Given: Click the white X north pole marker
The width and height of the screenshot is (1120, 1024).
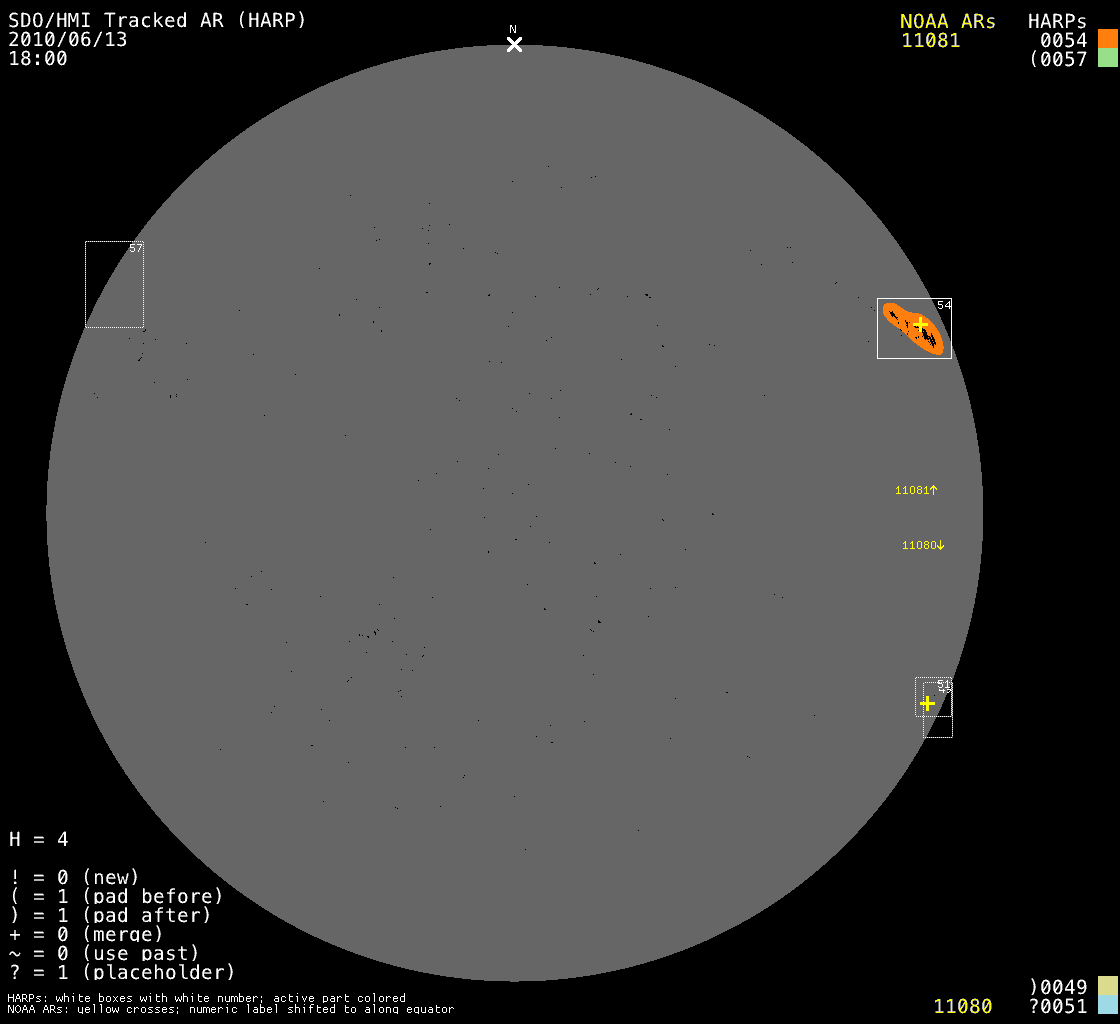Looking at the screenshot, I should coord(514,44).
